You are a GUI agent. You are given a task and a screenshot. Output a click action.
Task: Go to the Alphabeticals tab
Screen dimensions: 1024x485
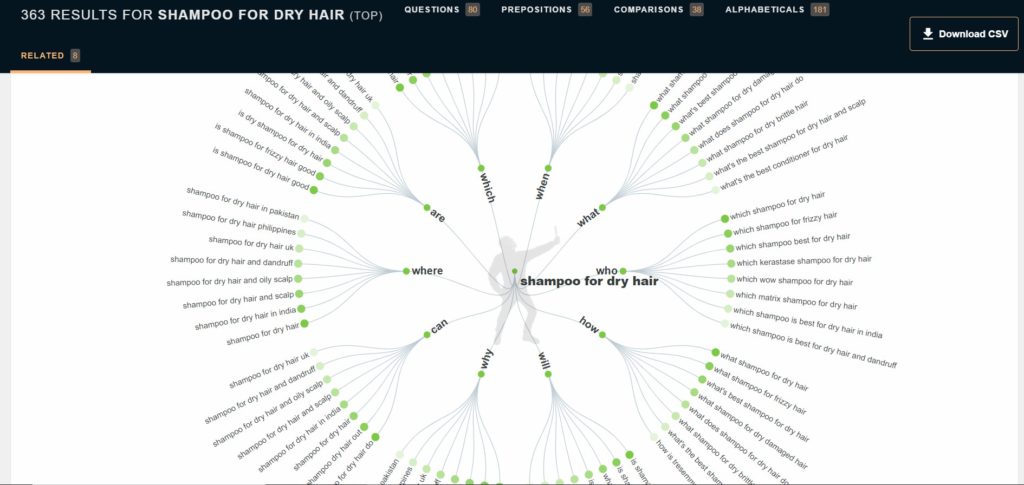(x=764, y=9)
